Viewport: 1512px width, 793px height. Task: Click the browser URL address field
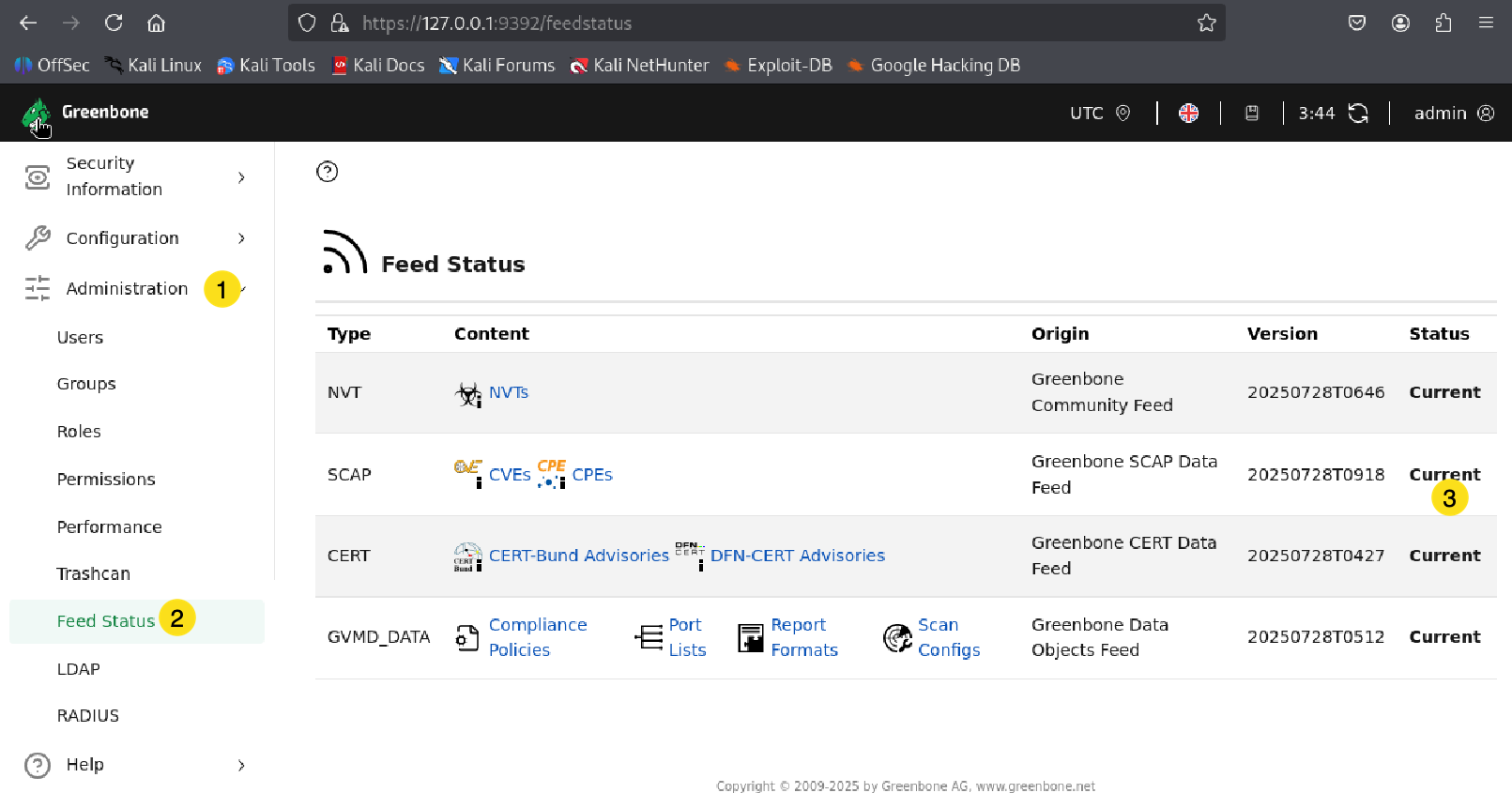pyautogui.click(x=756, y=23)
